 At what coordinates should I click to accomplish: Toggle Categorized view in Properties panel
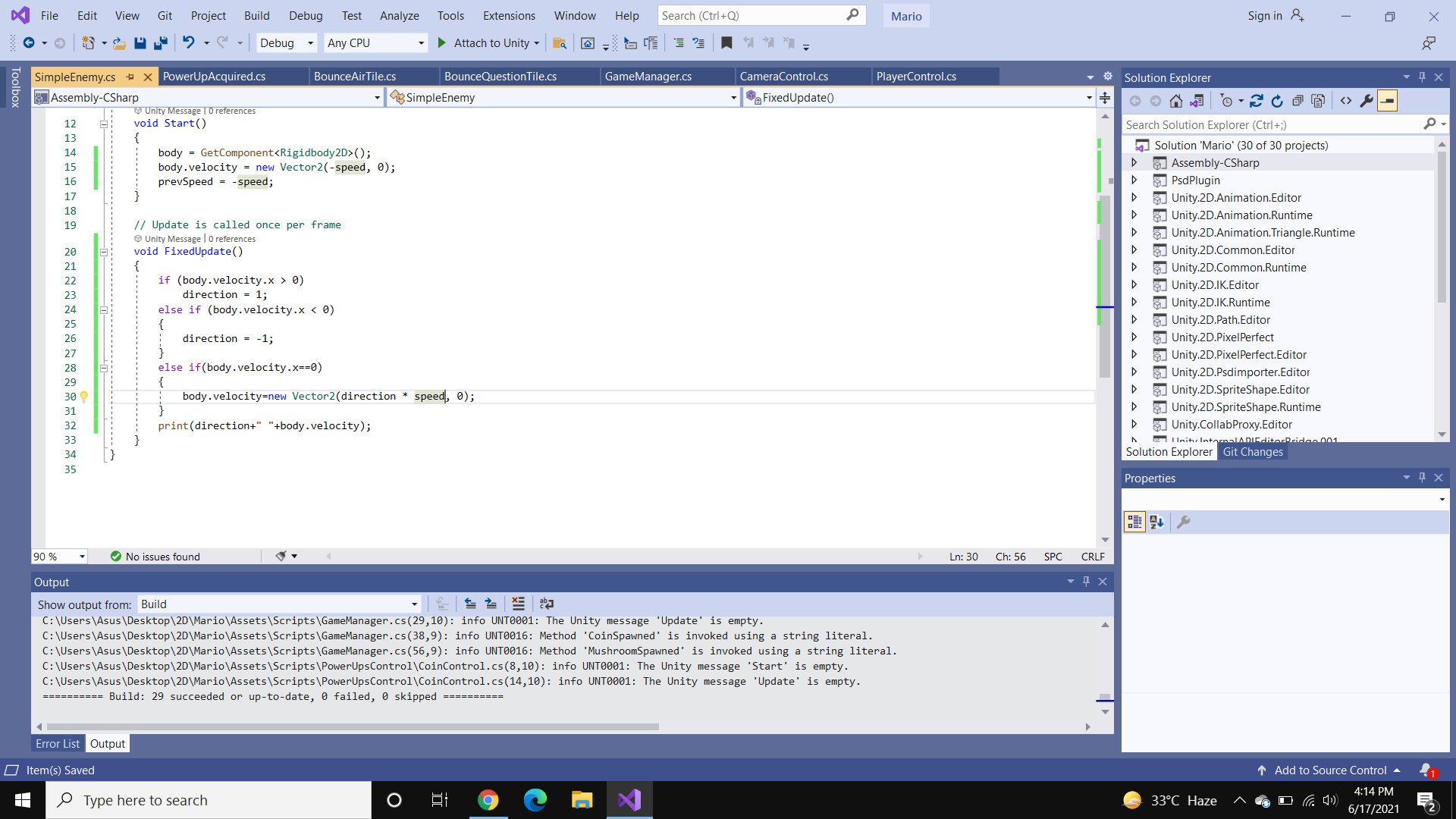1134,522
